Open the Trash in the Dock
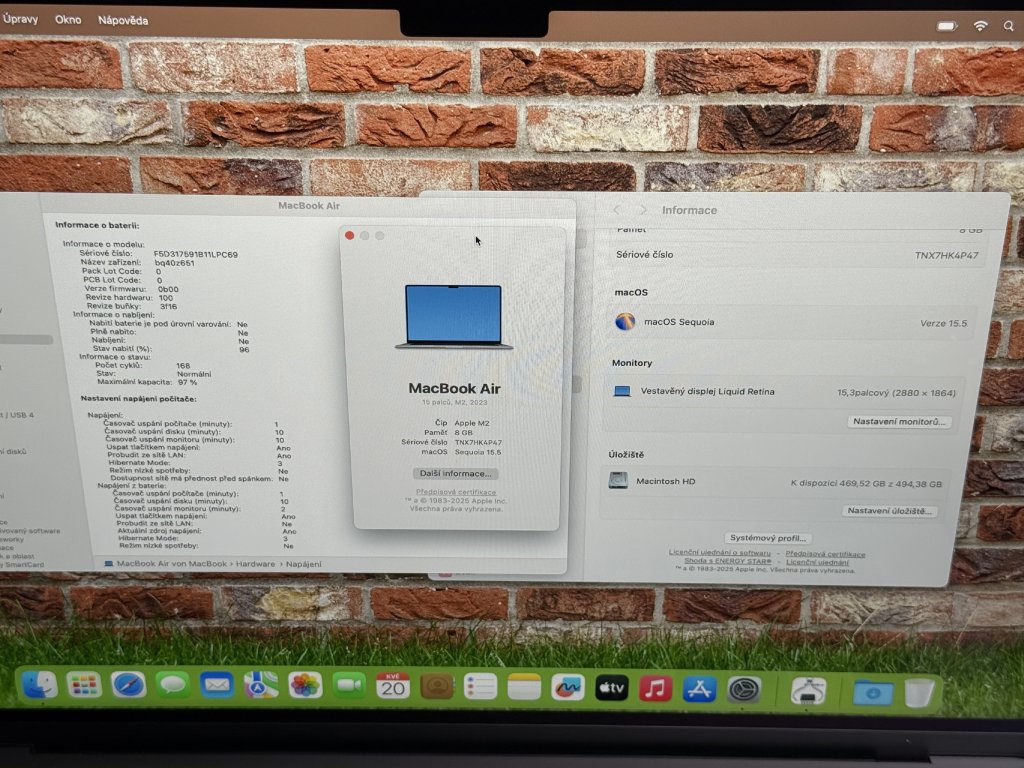Image resolution: width=1024 pixels, height=768 pixels. pos(920,693)
